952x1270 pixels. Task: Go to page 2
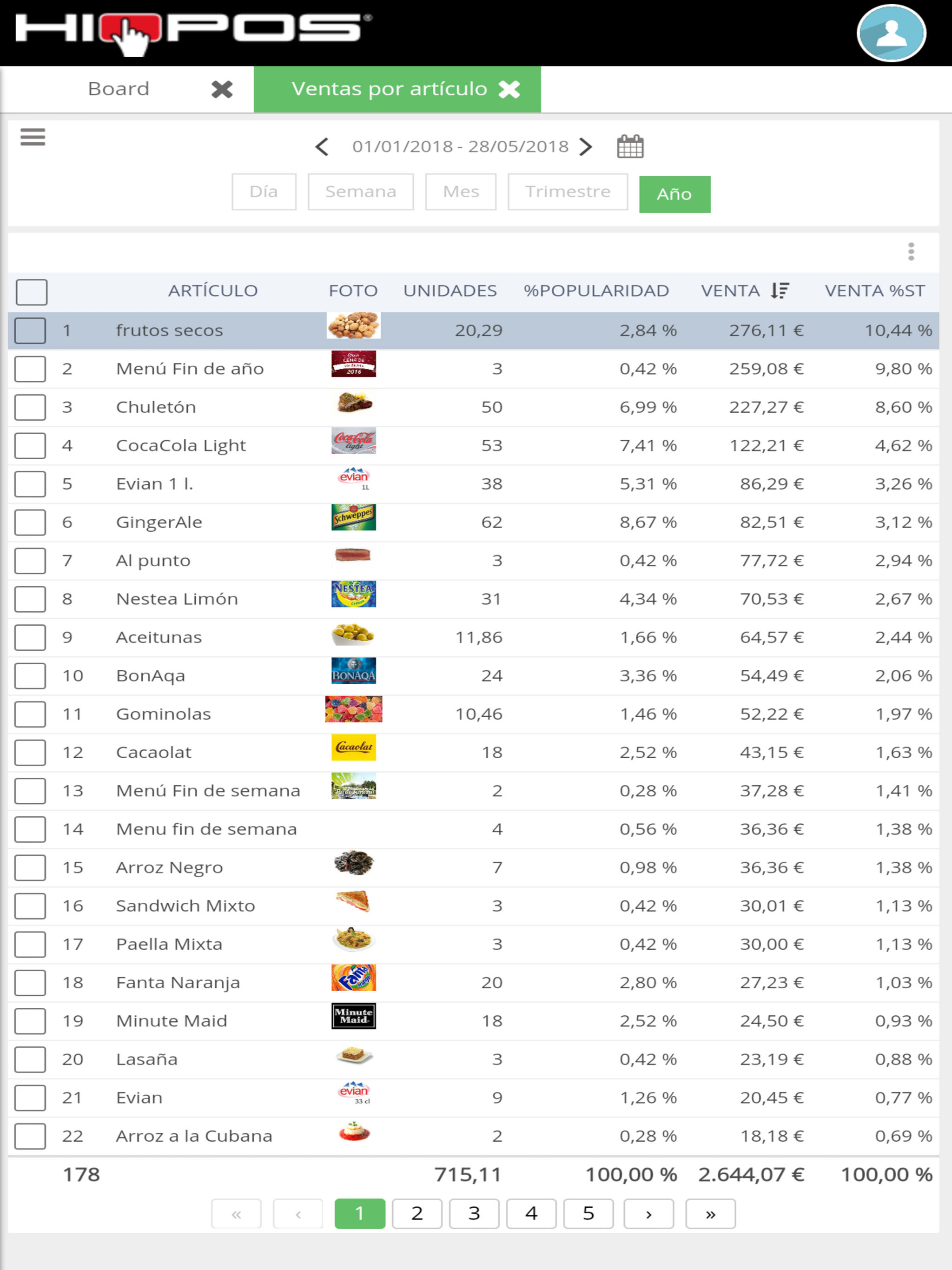[x=417, y=1214]
